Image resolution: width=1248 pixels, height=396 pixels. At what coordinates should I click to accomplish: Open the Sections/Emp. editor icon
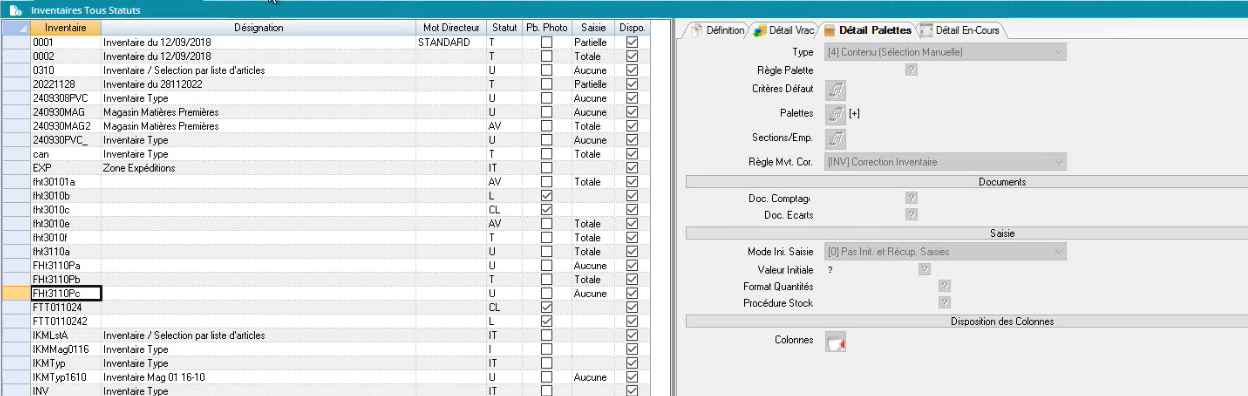click(835, 137)
